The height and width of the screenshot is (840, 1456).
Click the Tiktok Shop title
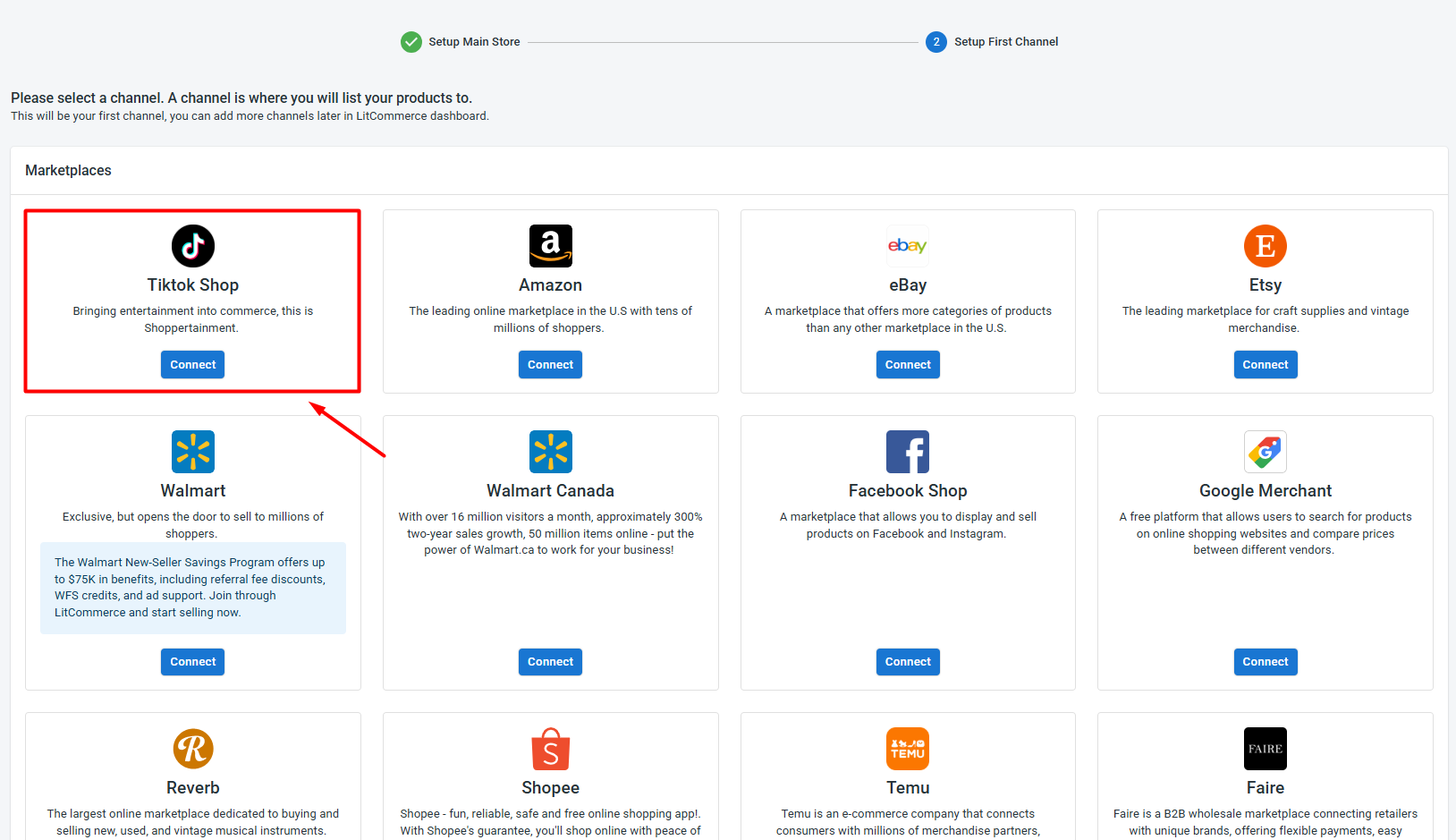click(193, 285)
